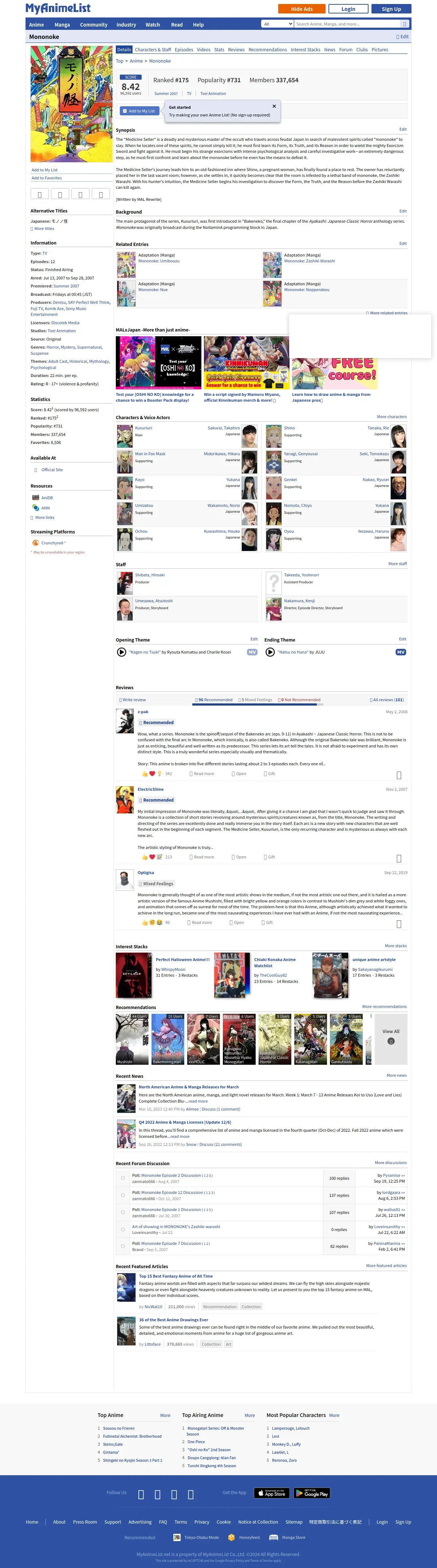
Task: Open the OSHI NO KO knowledge quiz banner
Action: [158, 363]
